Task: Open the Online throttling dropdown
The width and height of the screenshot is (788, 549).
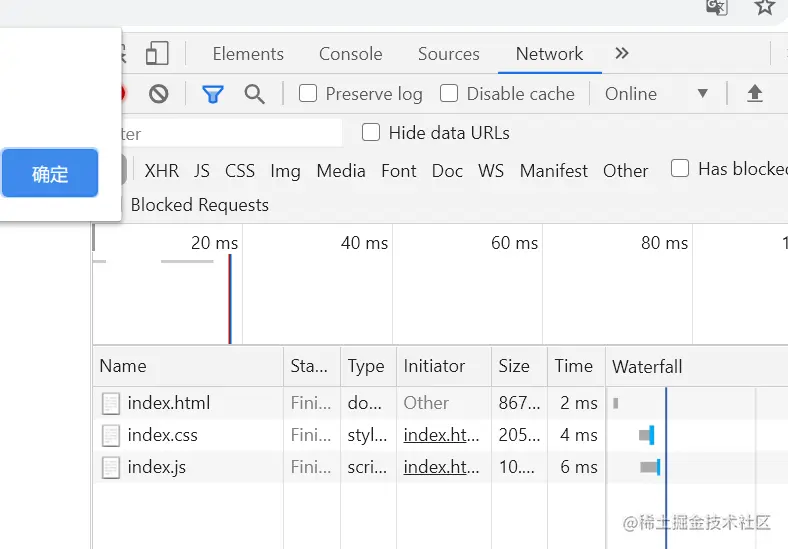Action: click(x=656, y=94)
